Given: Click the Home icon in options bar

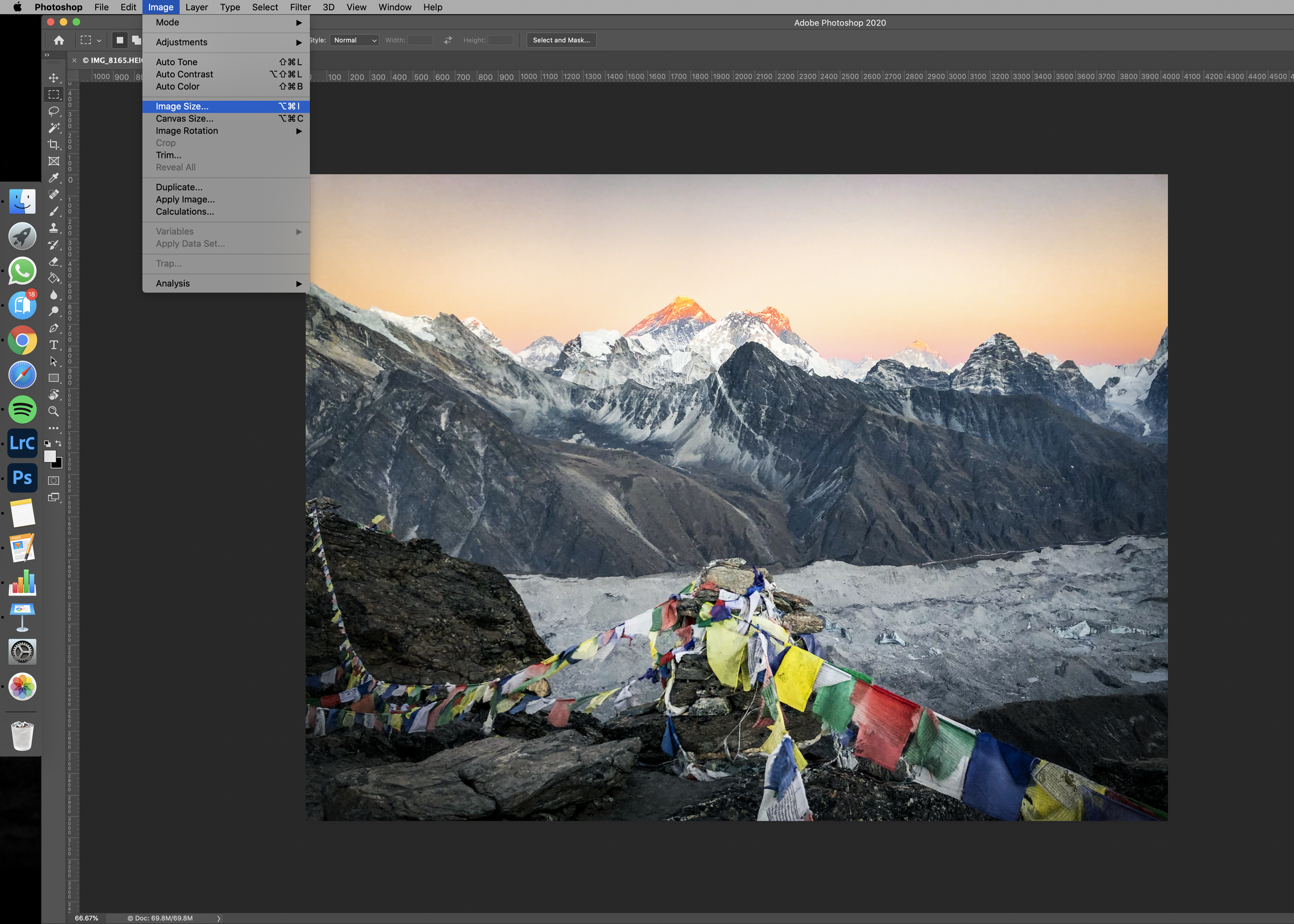Looking at the screenshot, I should 59,40.
